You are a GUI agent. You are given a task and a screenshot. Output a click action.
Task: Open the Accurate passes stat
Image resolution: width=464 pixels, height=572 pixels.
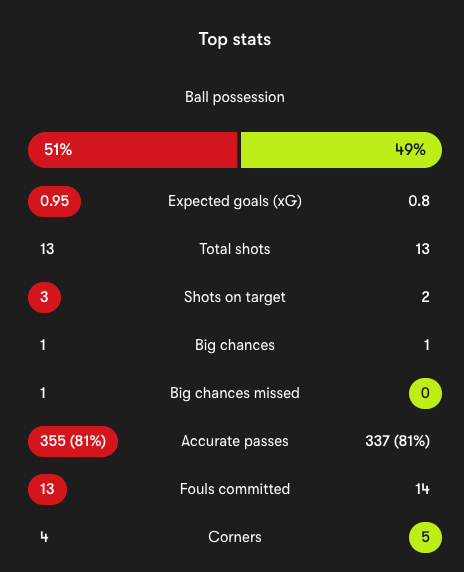pyautogui.click(x=235, y=441)
